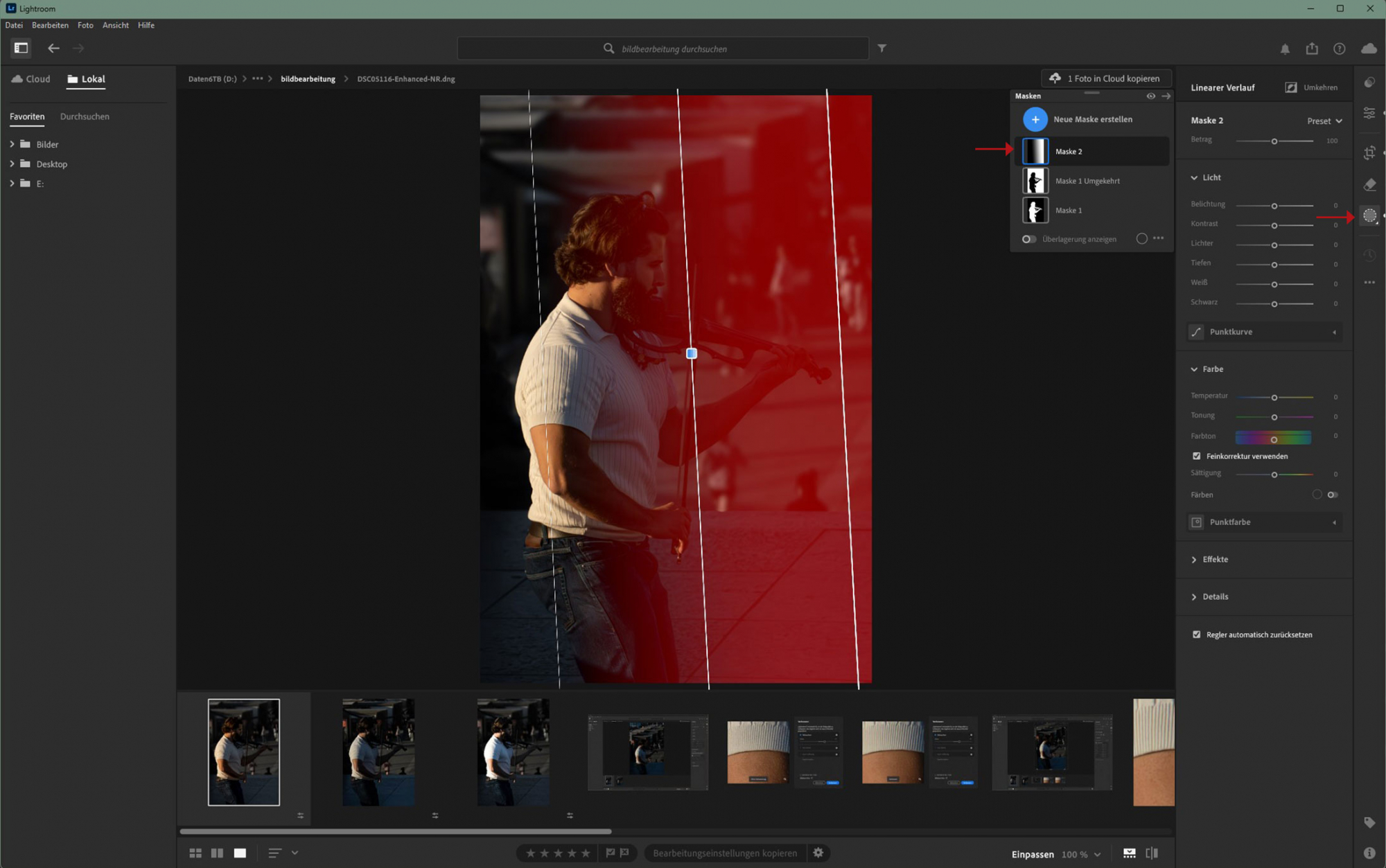Click Neue Maske erstellen button
This screenshot has width=1386, height=868.
[x=1035, y=119]
